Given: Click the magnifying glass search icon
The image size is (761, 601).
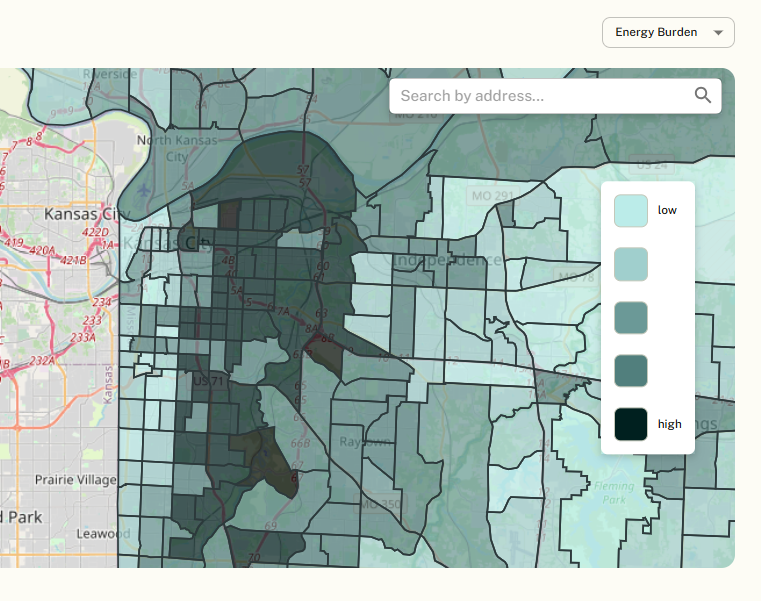Looking at the screenshot, I should [702, 96].
